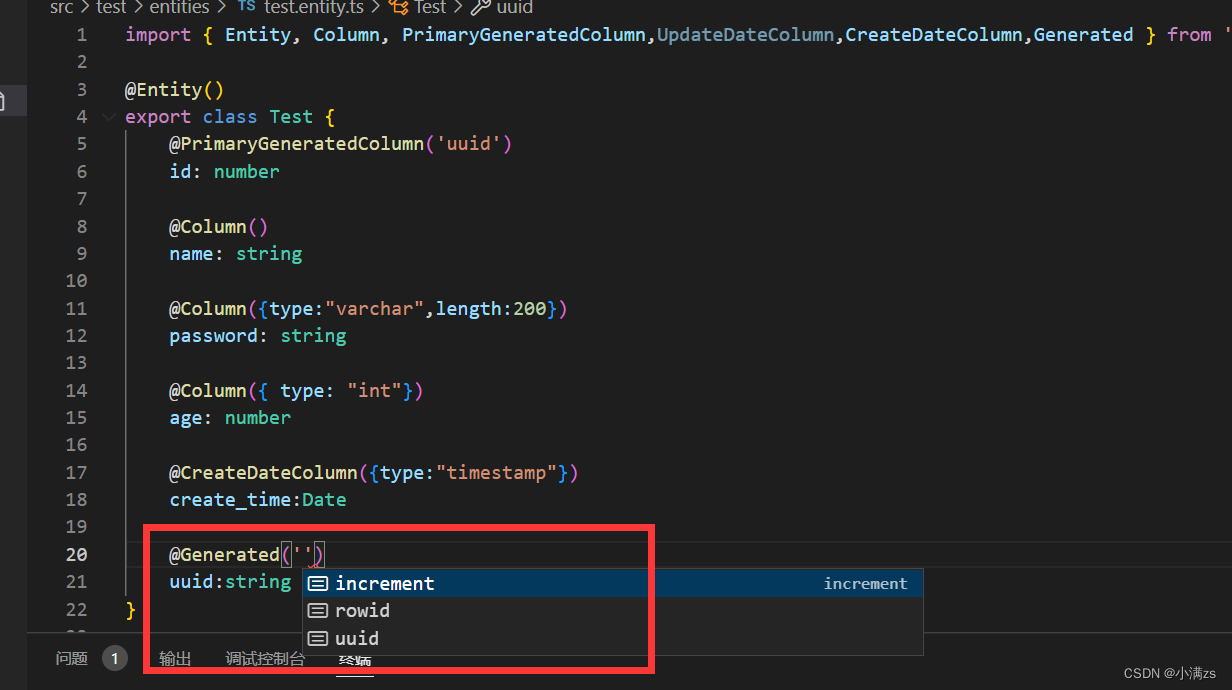The image size is (1232, 690).
Task: Click line number 20 in the gutter
Action: click(76, 555)
